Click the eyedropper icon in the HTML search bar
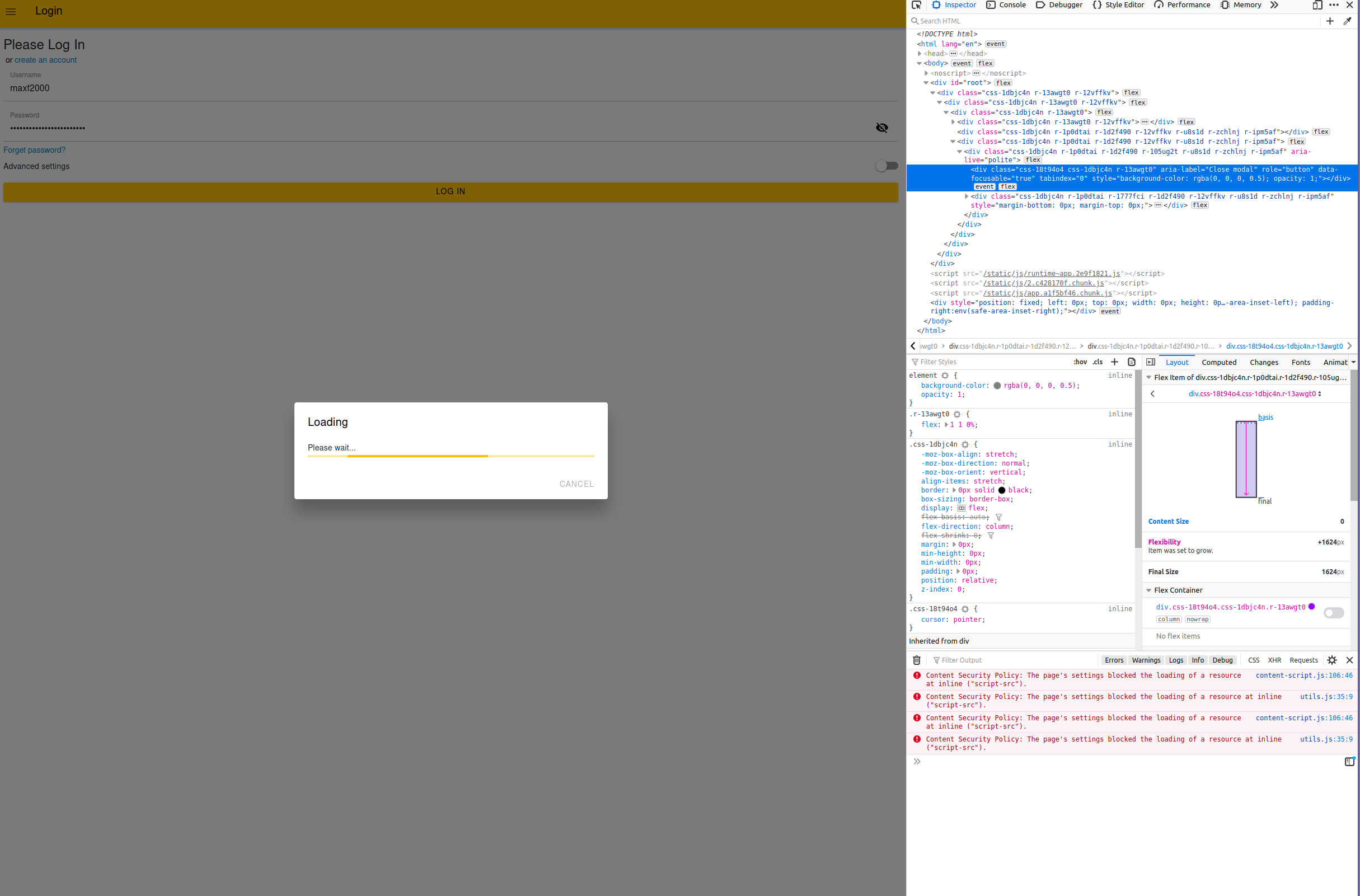The height and width of the screenshot is (896, 1360). [1347, 21]
